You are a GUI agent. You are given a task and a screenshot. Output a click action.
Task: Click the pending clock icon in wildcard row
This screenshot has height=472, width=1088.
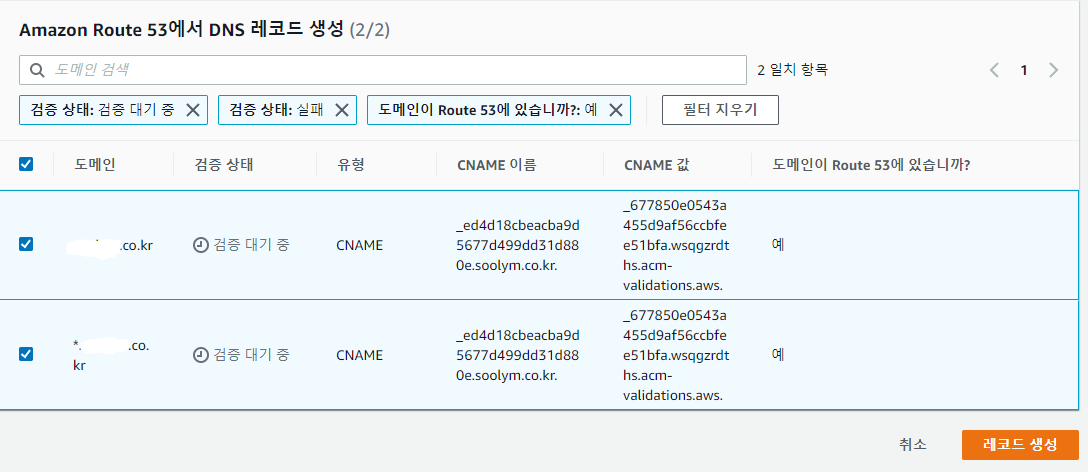[x=200, y=355]
